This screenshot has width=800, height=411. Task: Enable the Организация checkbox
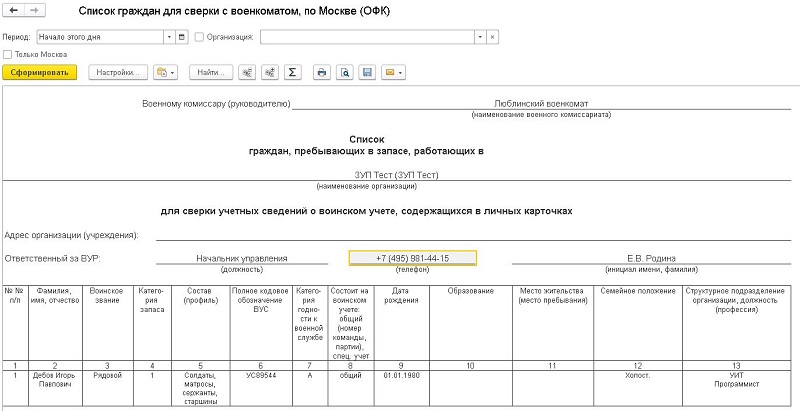click(x=199, y=37)
